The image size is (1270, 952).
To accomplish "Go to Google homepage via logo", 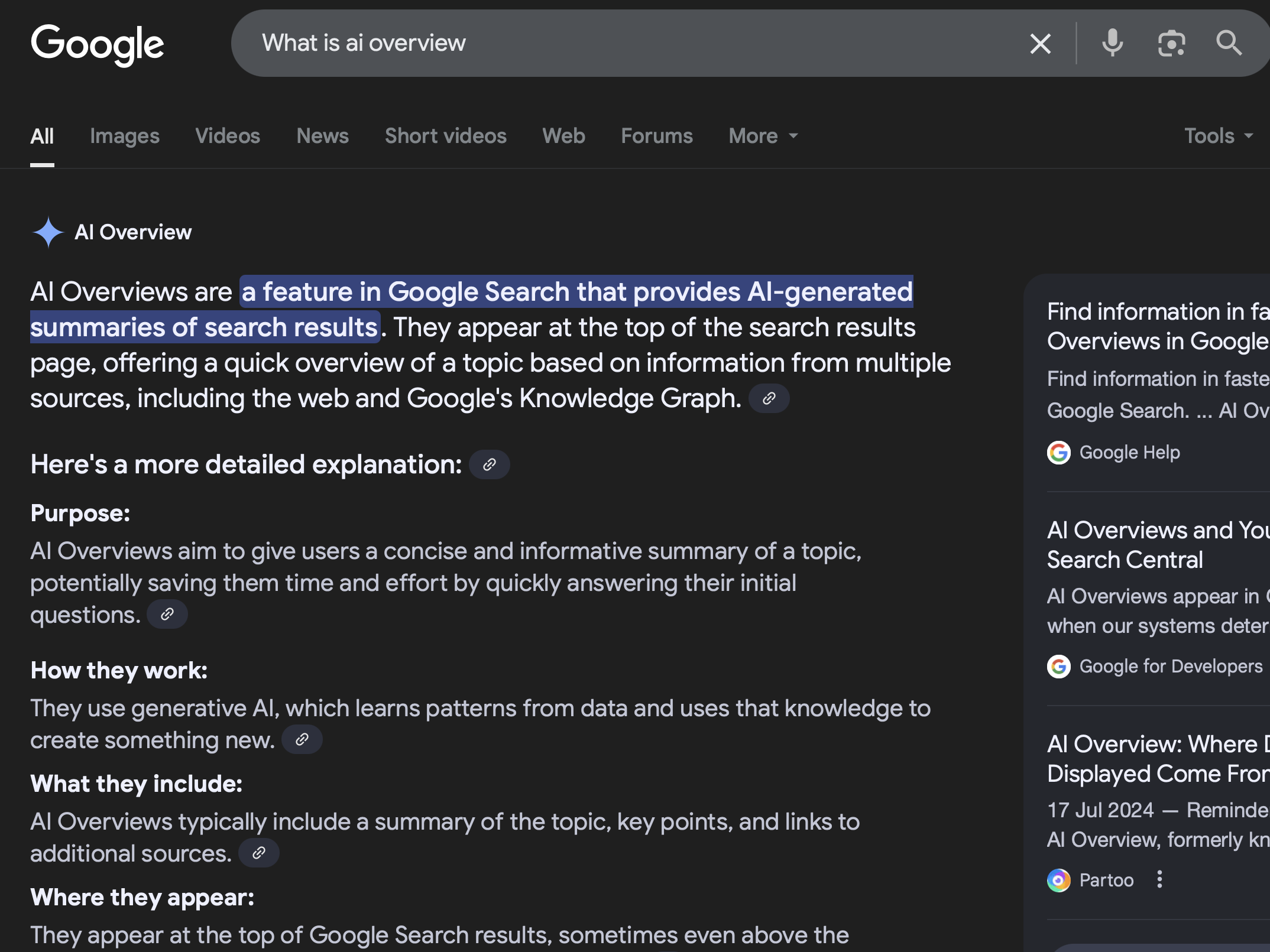I will tap(98, 44).
